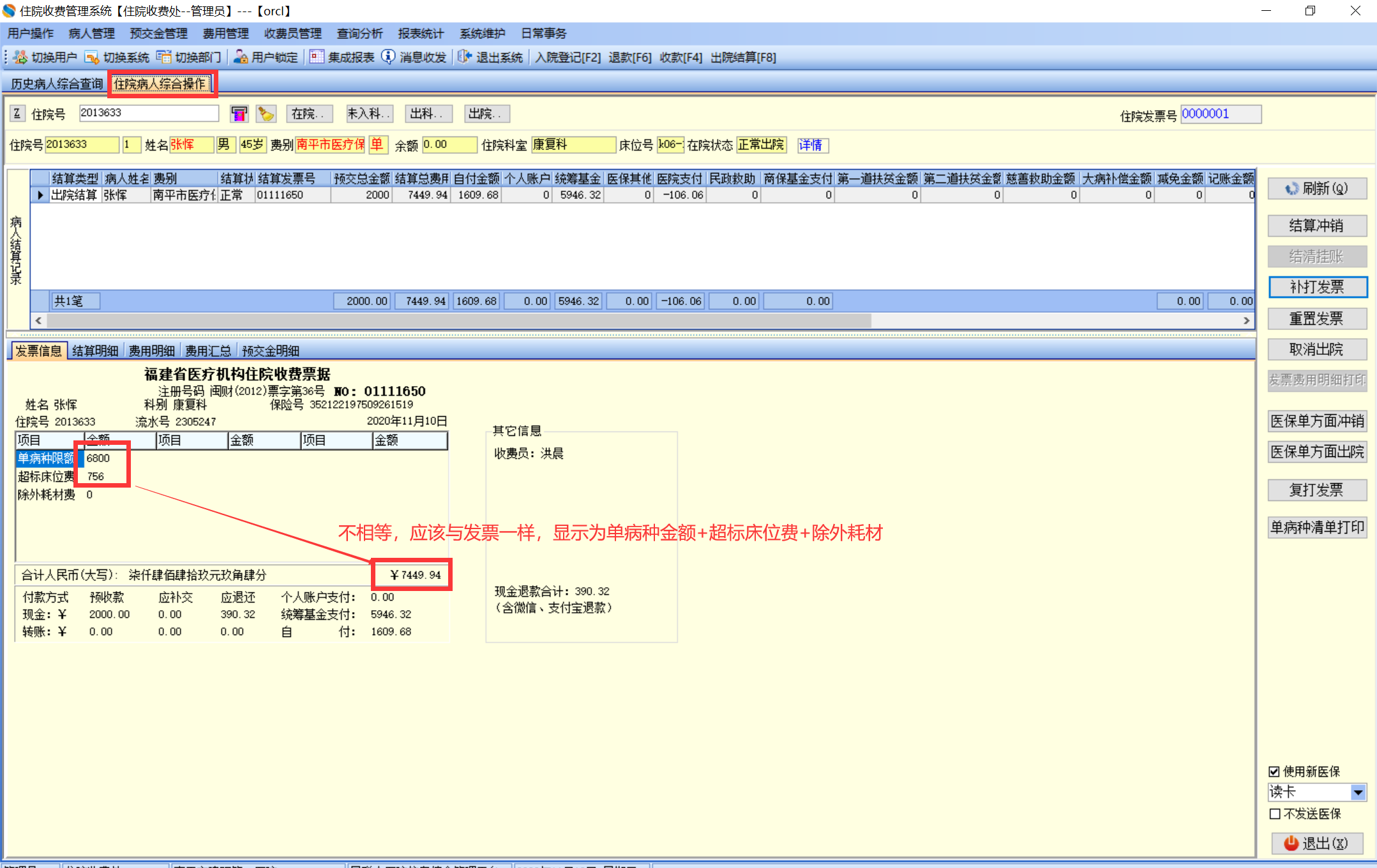Click the card reader icon beside 住院号 field
This screenshot has width=1377, height=868.
tap(239, 114)
